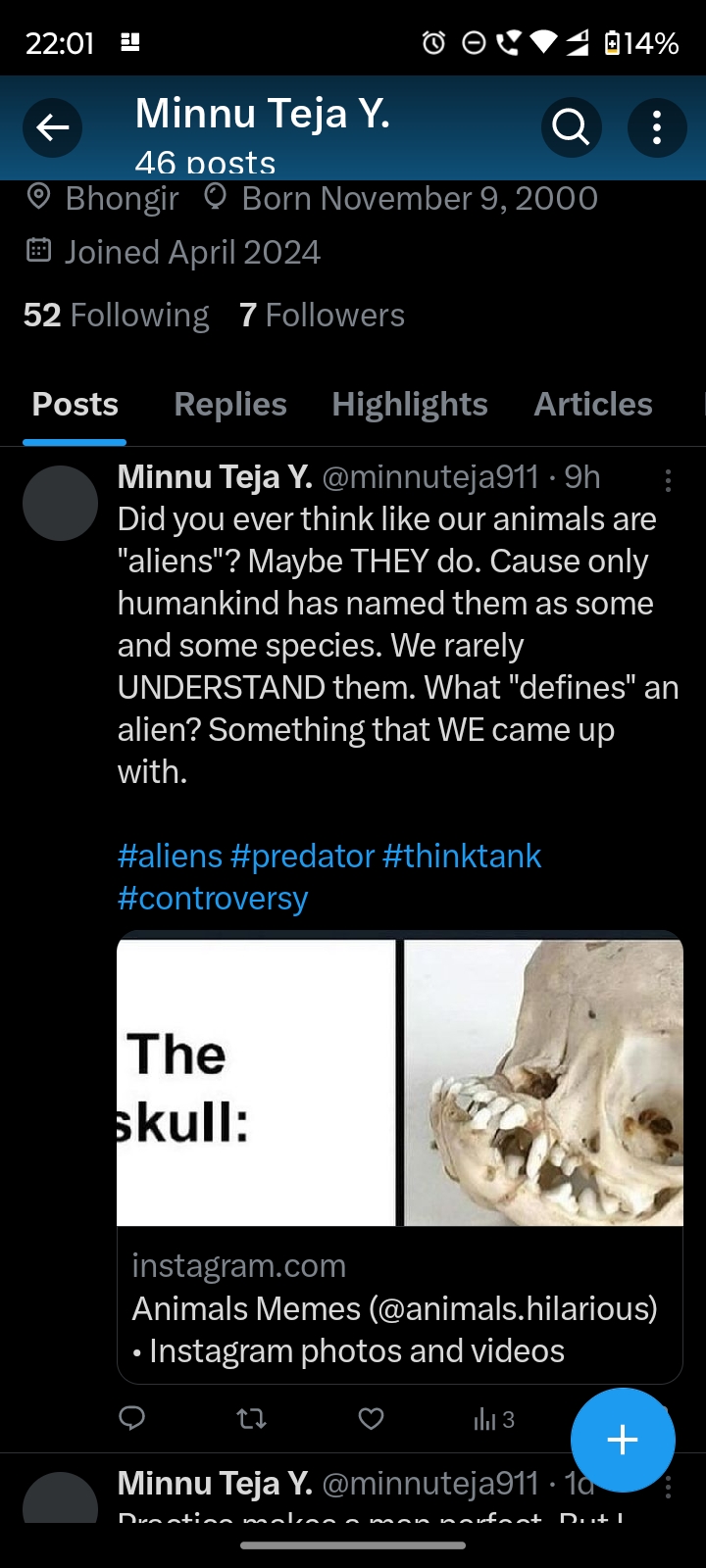The image size is (706, 1568).
Task: Switch to the Replies tab
Action: coord(230,404)
